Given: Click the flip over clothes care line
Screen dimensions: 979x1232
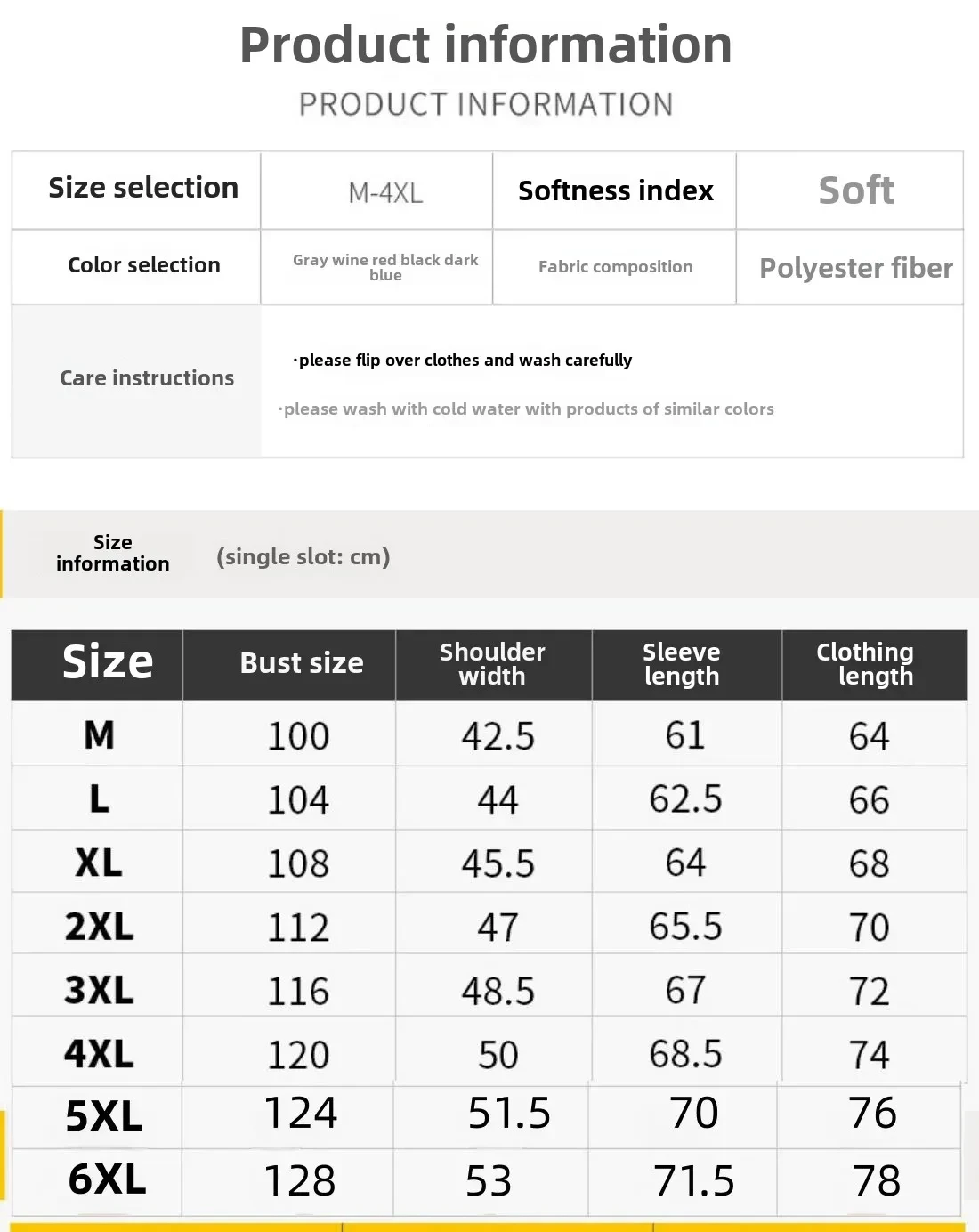Looking at the screenshot, I should coord(463,361).
